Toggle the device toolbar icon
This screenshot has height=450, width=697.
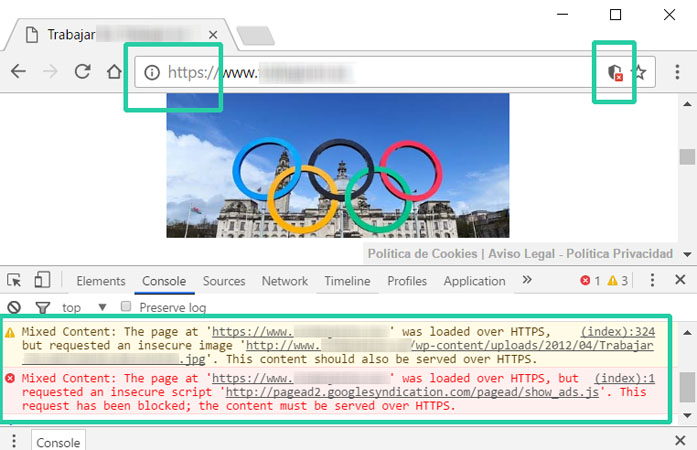pos(42,280)
